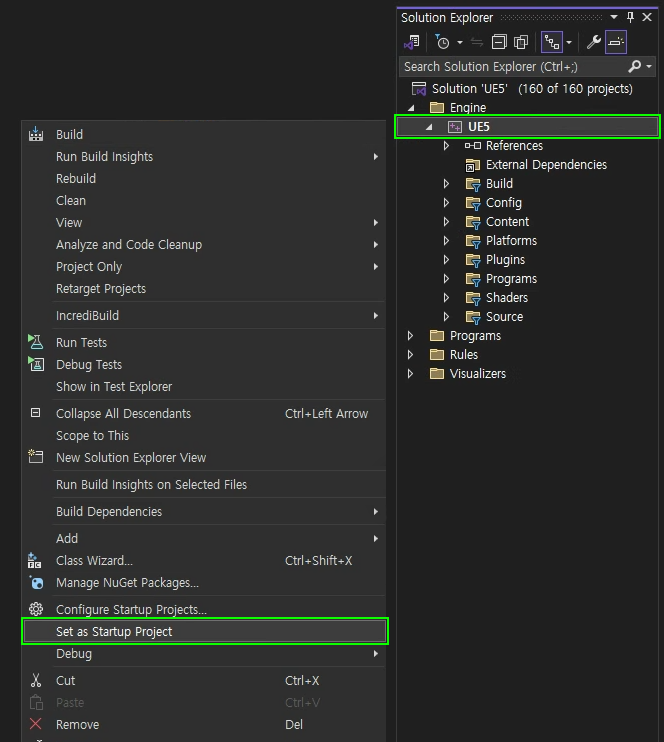Viewport: 664px width, 742px height.
Task: Click the Debug Tests icon
Action: [x=35, y=364]
